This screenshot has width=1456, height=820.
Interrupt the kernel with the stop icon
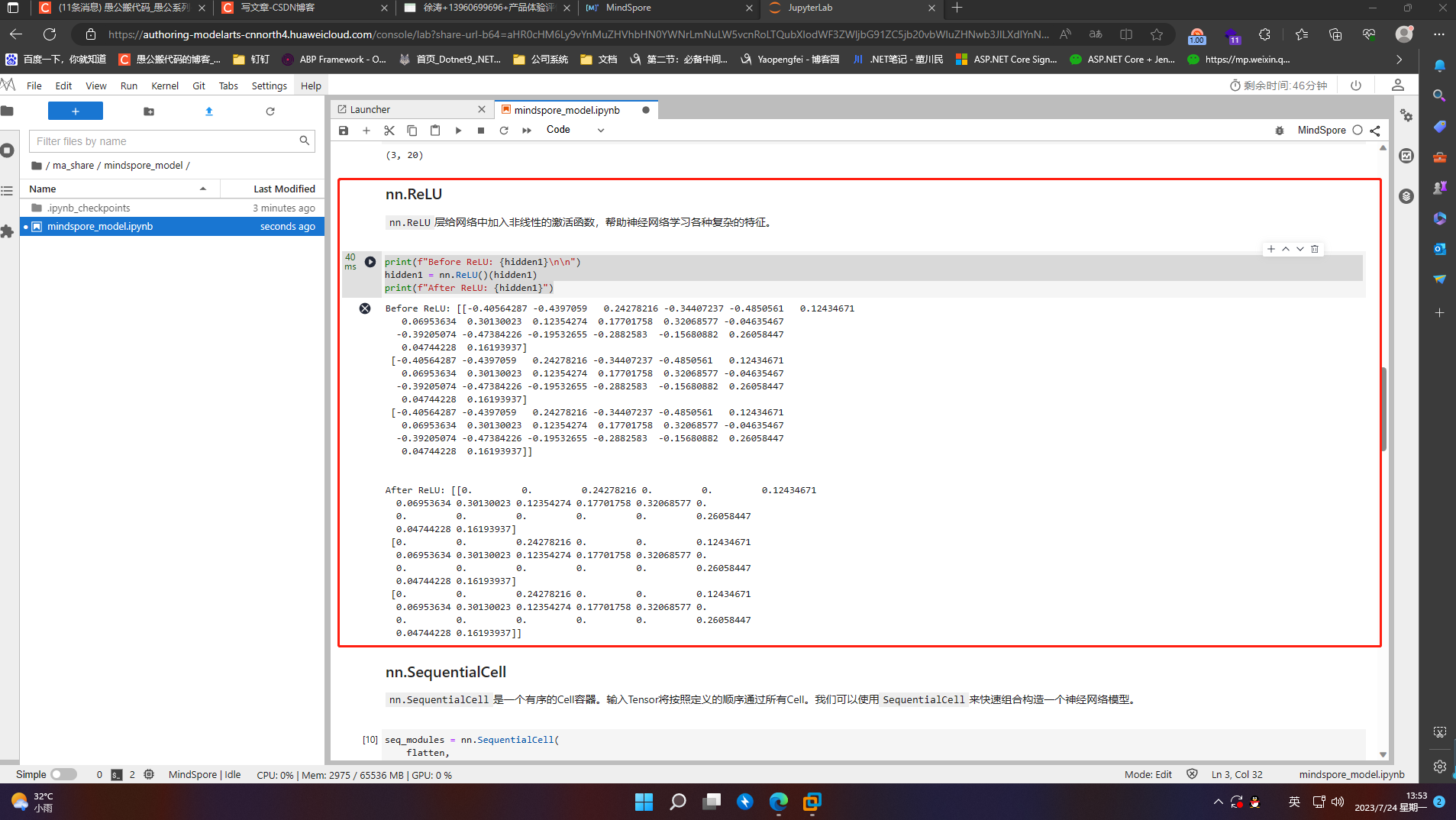pos(481,131)
